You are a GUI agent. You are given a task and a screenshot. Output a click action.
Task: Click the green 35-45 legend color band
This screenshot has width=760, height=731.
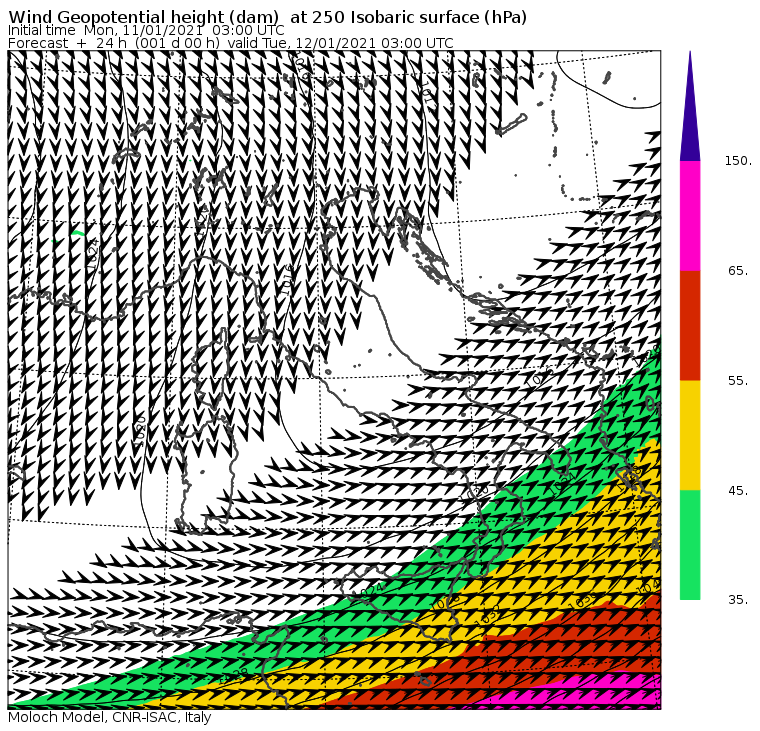coord(690,545)
